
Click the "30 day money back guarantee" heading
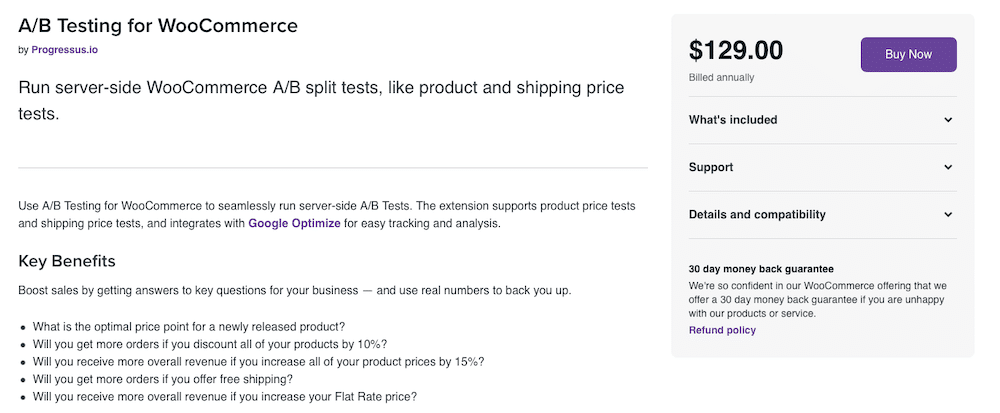pyautogui.click(x=761, y=269)
